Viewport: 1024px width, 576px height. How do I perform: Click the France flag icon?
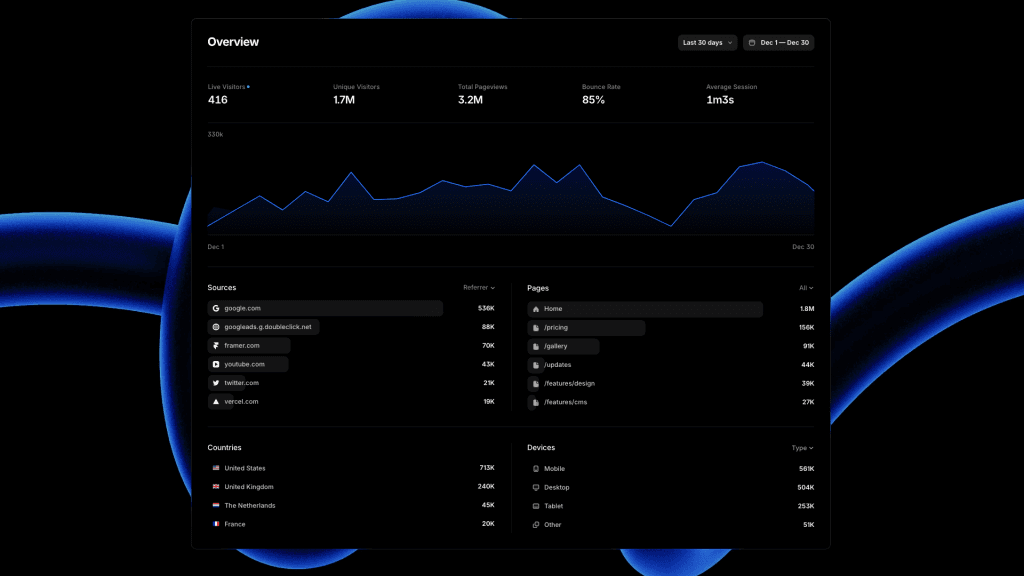[216, 524]
